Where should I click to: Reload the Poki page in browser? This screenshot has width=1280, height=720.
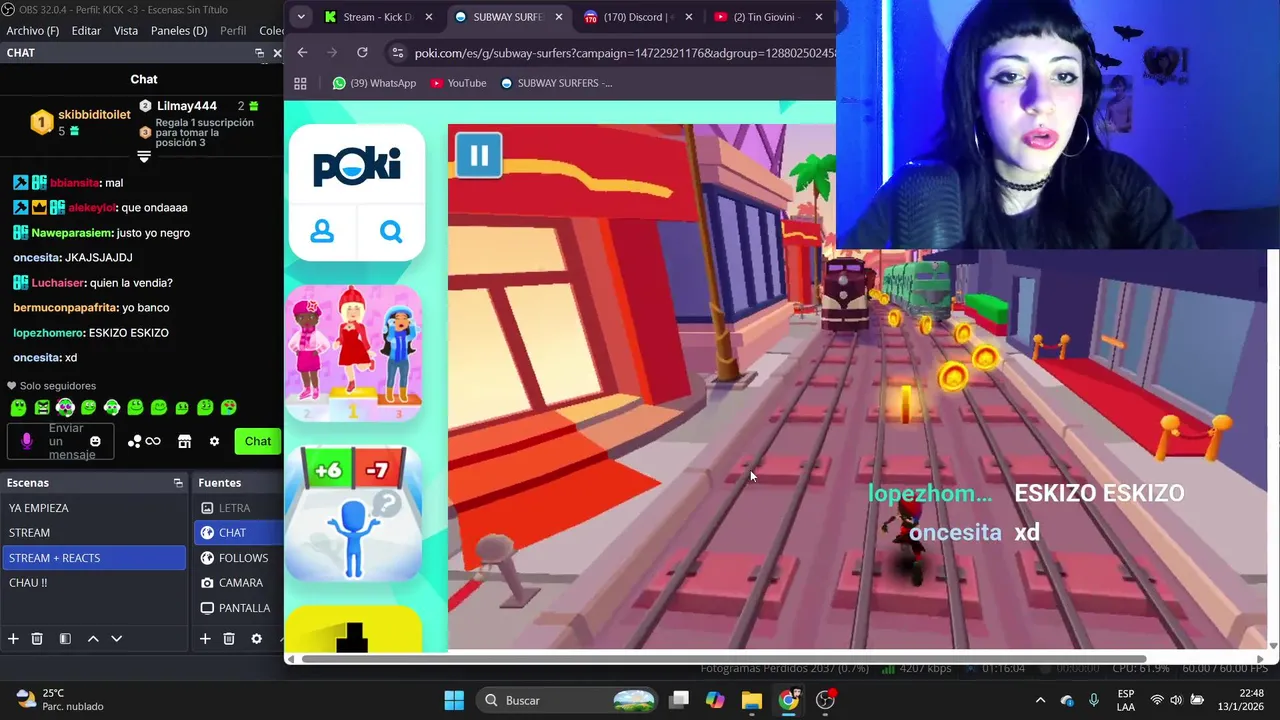point(362,52)
